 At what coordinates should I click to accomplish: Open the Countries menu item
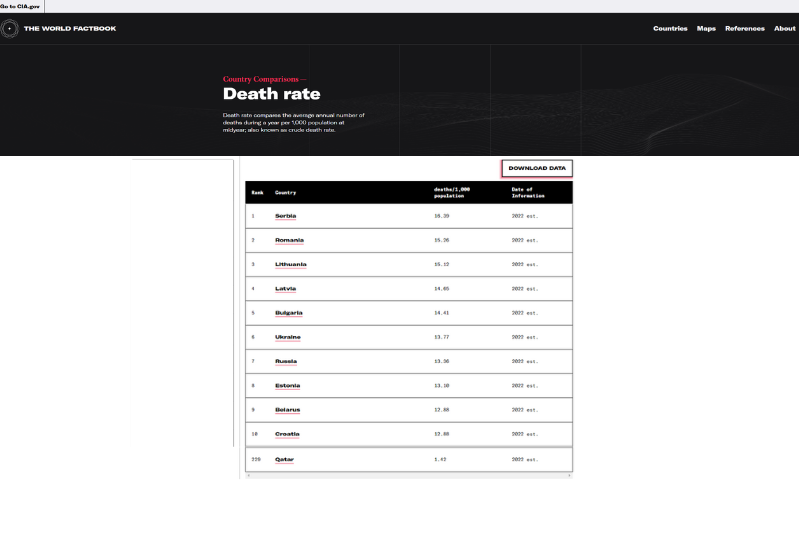point(670,28)
